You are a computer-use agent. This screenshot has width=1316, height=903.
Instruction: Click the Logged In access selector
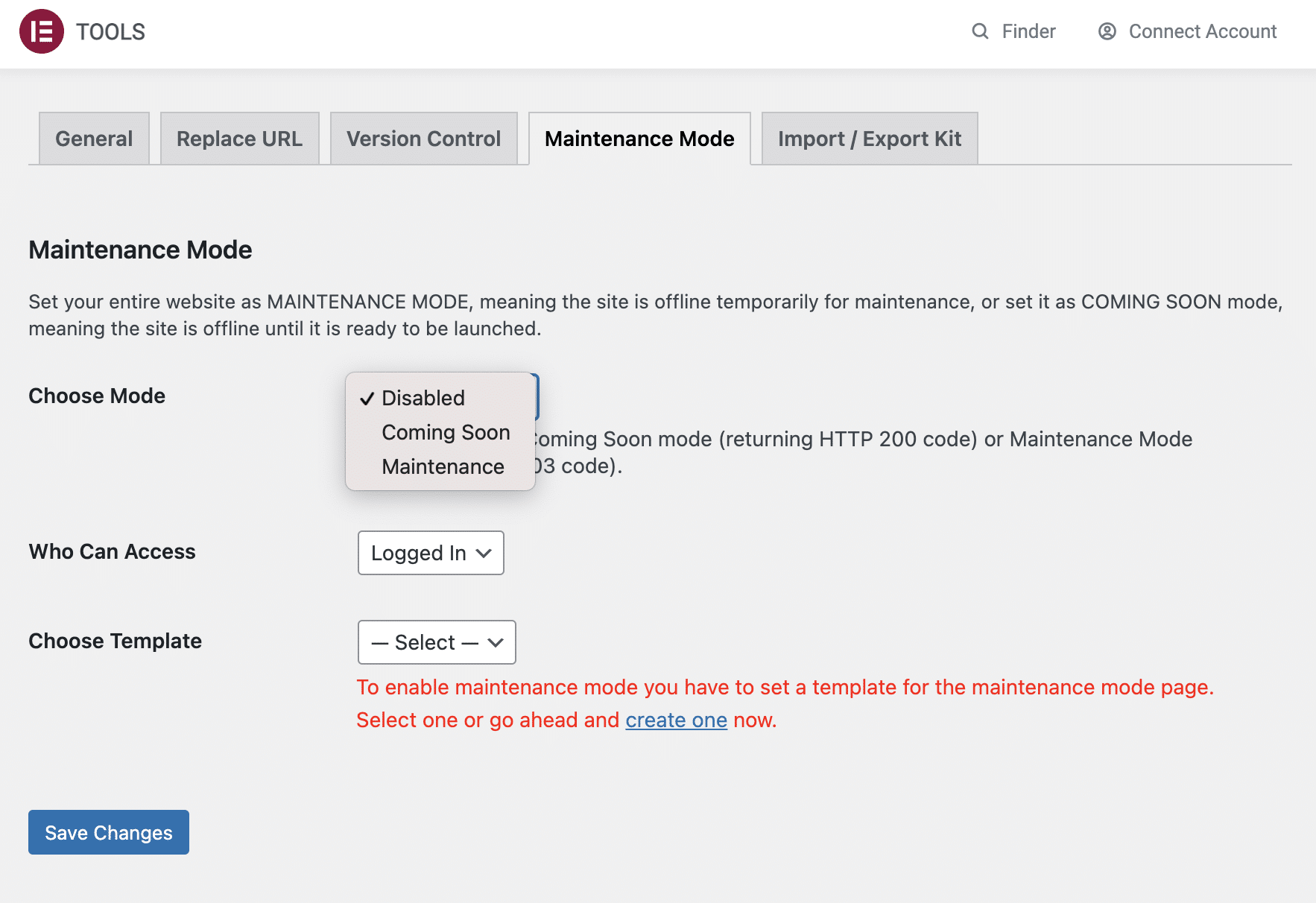(430, 553)
